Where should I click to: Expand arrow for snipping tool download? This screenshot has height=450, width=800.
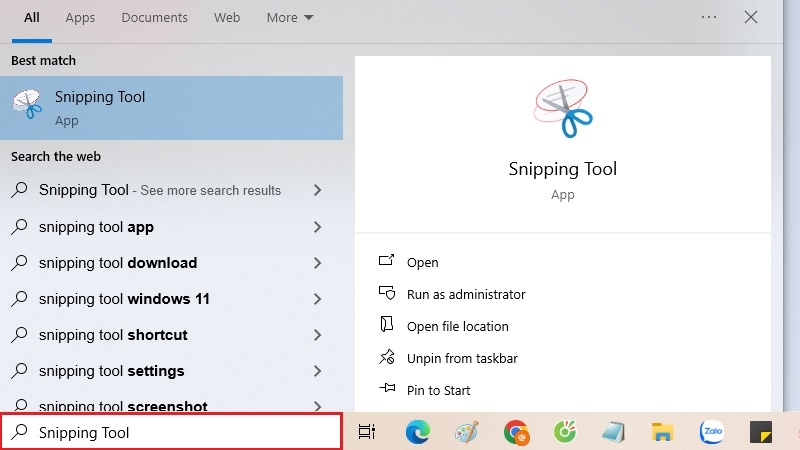pos(317,263)
